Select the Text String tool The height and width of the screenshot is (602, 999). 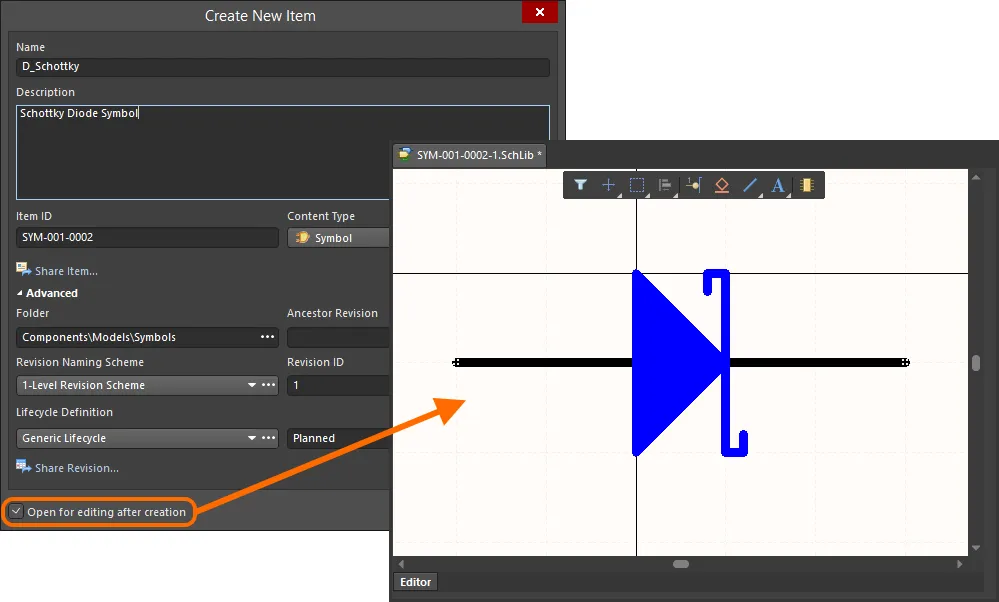(778, 185)
